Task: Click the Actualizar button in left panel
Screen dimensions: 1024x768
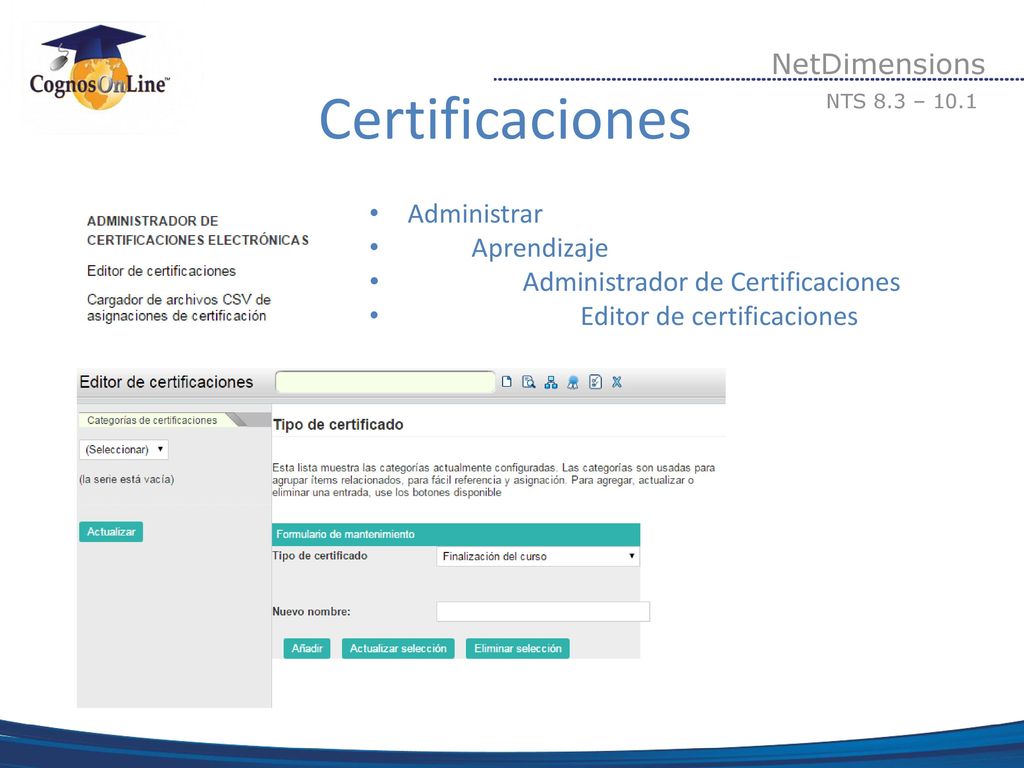Action: (111, 532)
